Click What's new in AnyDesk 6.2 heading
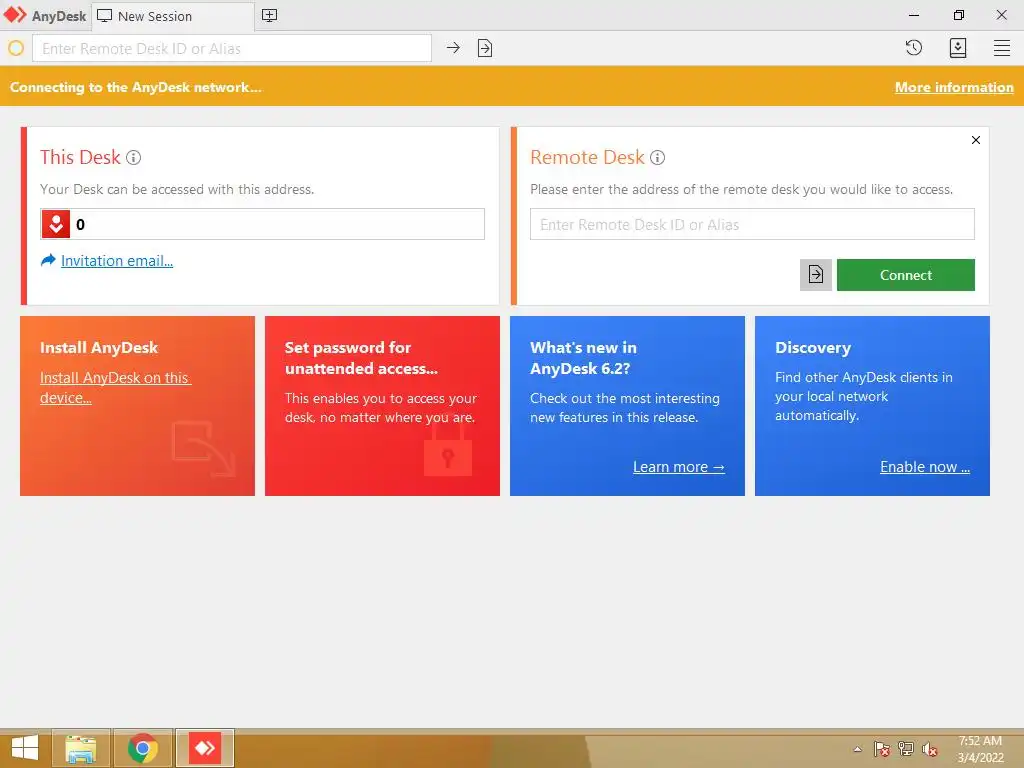 (x=583, y=358)
